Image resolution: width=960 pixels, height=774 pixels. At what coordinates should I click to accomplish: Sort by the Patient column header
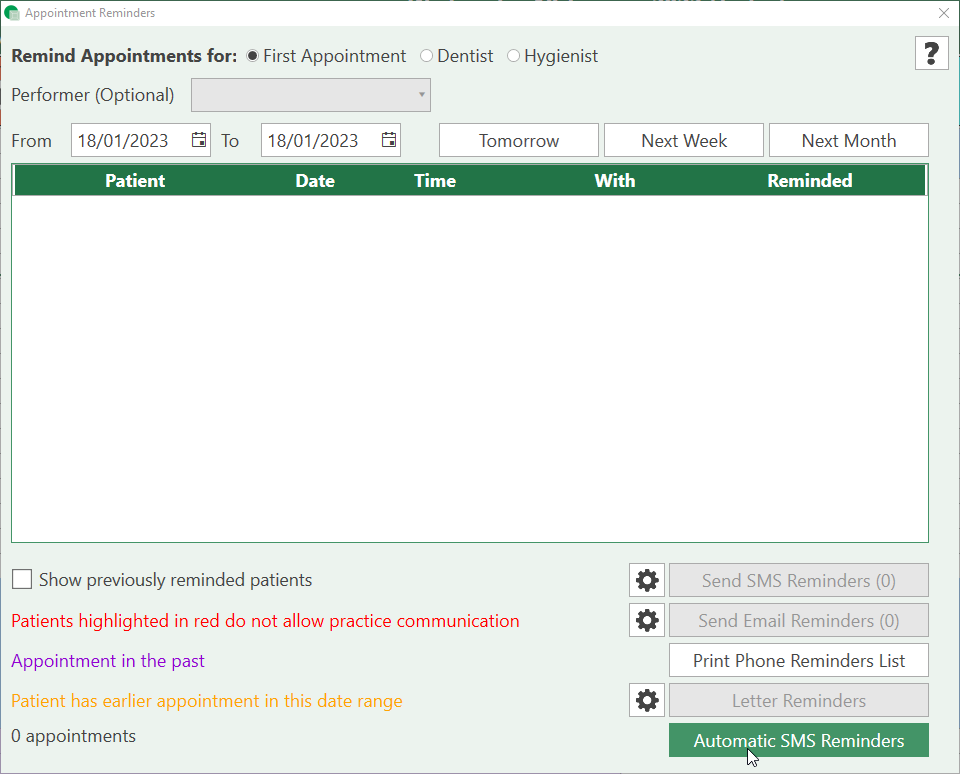coord(135,181)
